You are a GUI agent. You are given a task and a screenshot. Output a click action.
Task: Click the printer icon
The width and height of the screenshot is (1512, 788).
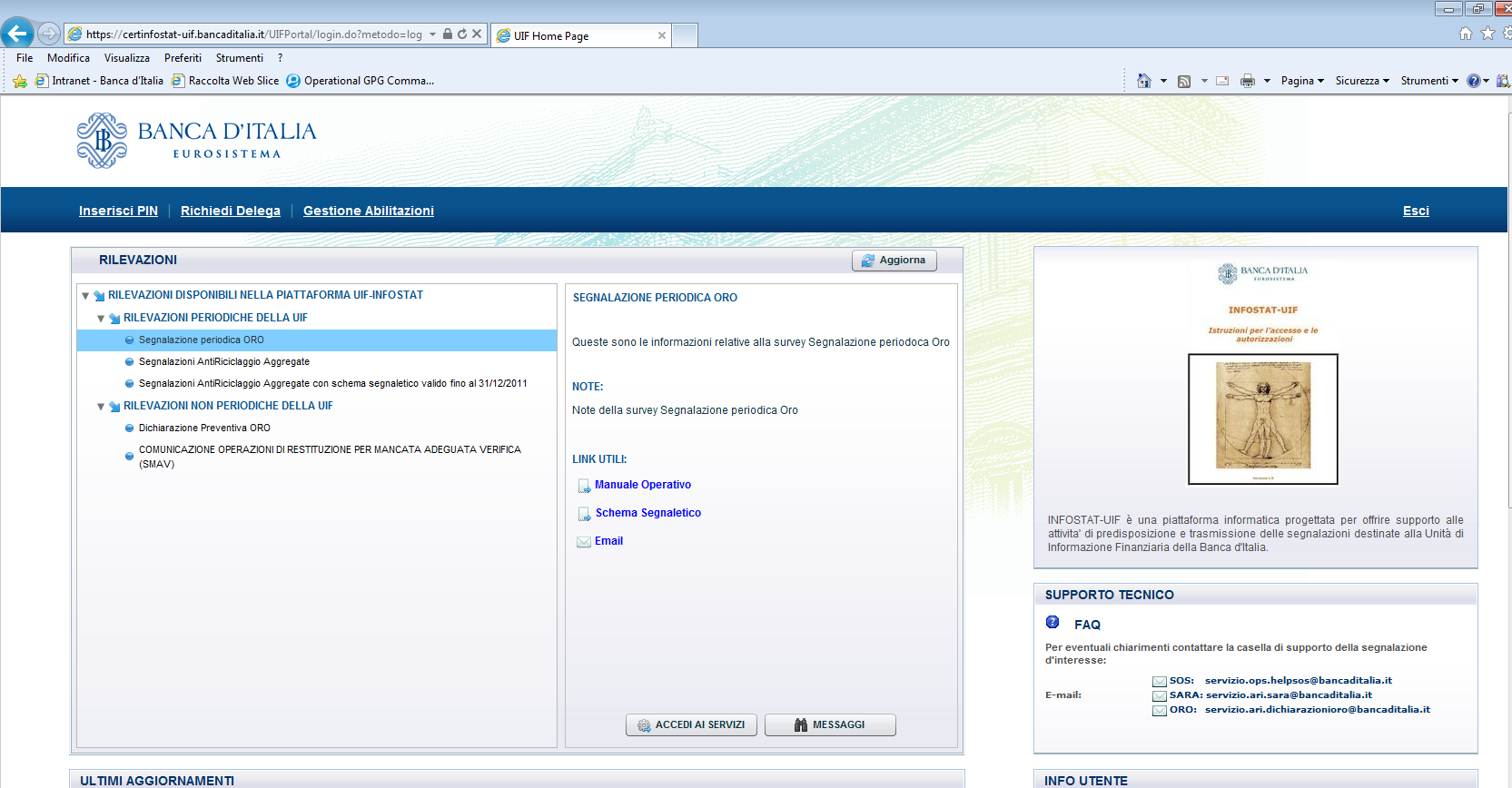(x=1248, y=81)
